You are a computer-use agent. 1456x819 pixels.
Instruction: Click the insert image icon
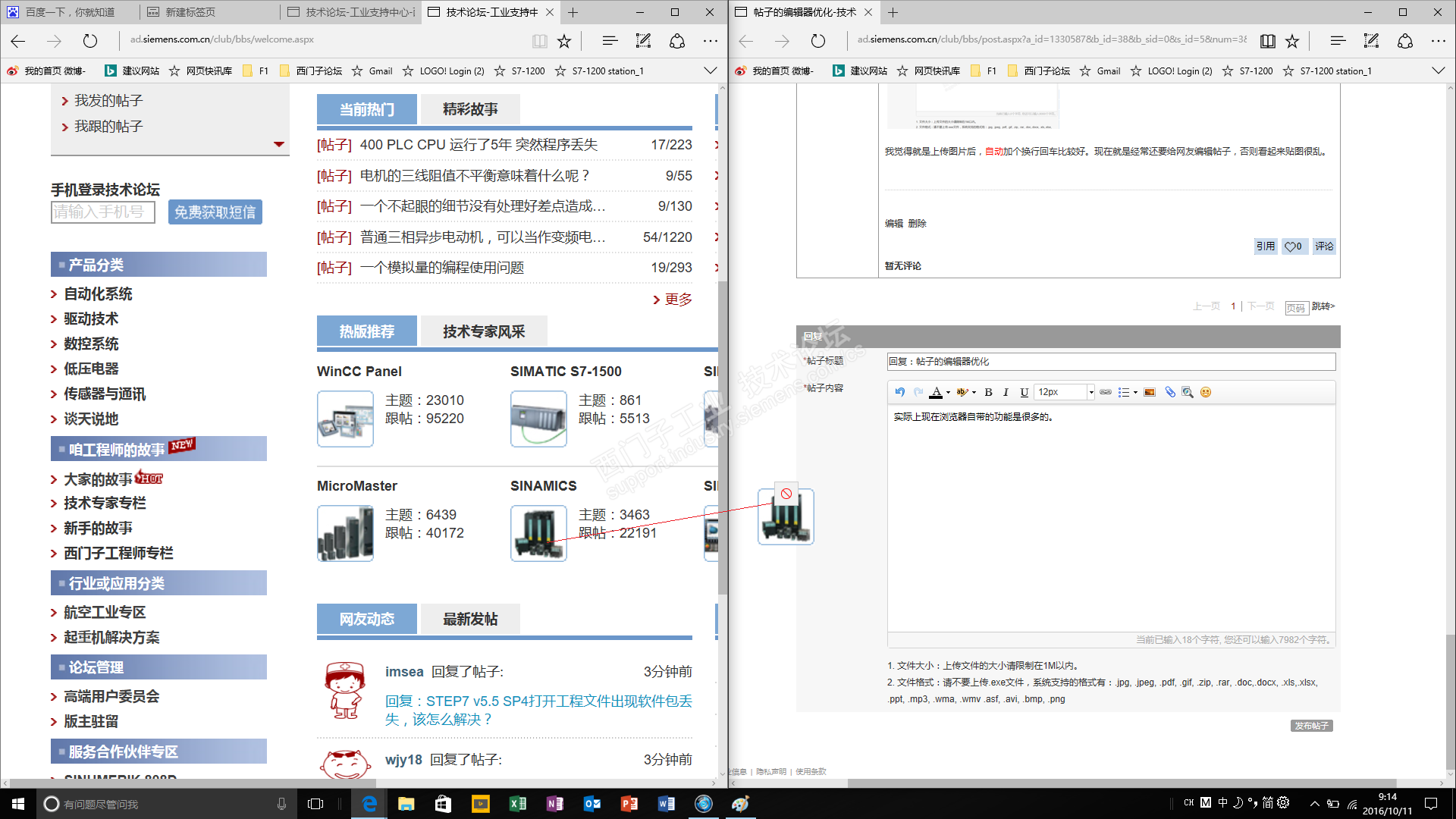click(x=1150, y=392)
